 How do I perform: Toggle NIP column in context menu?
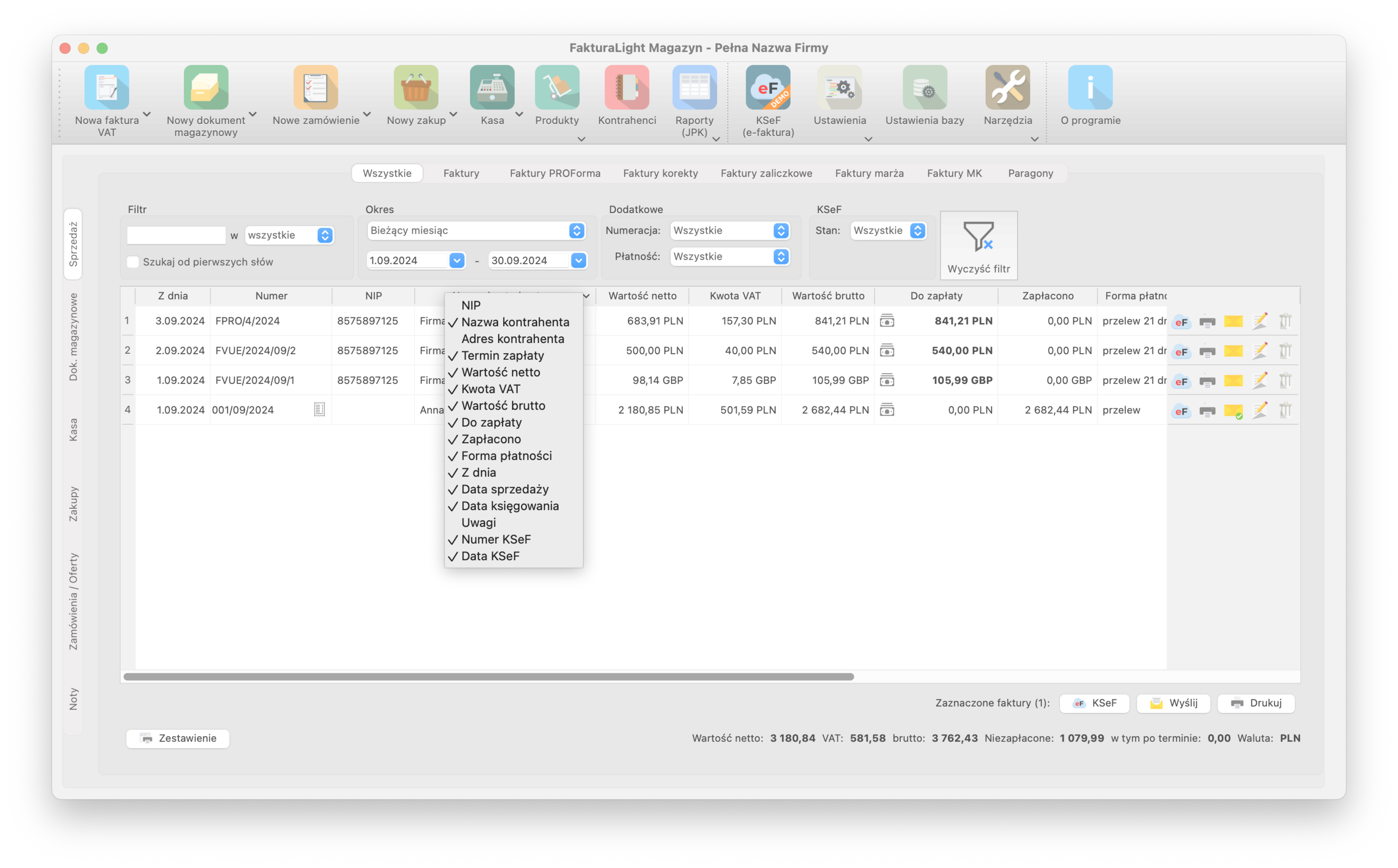514,305
